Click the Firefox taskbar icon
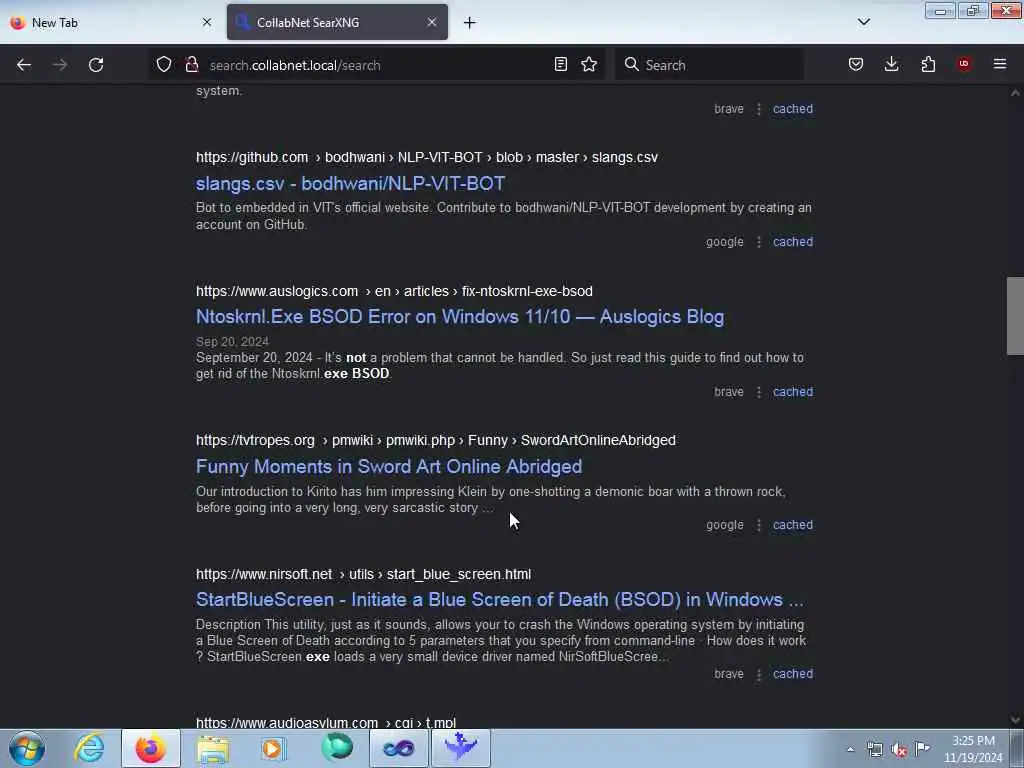 tap(150, 748)
